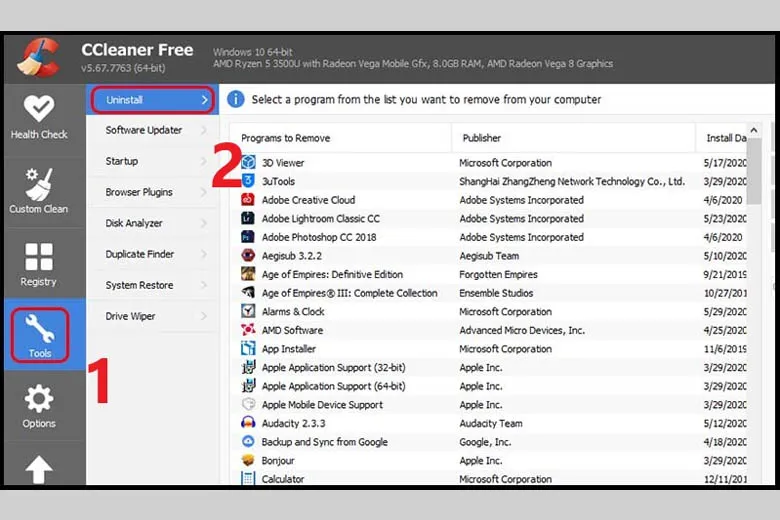Image resolution: width=780 pixels, height=520 pixels.
Task: Select the Audacity Team publisher cell
Action: [x=491, y=423]
